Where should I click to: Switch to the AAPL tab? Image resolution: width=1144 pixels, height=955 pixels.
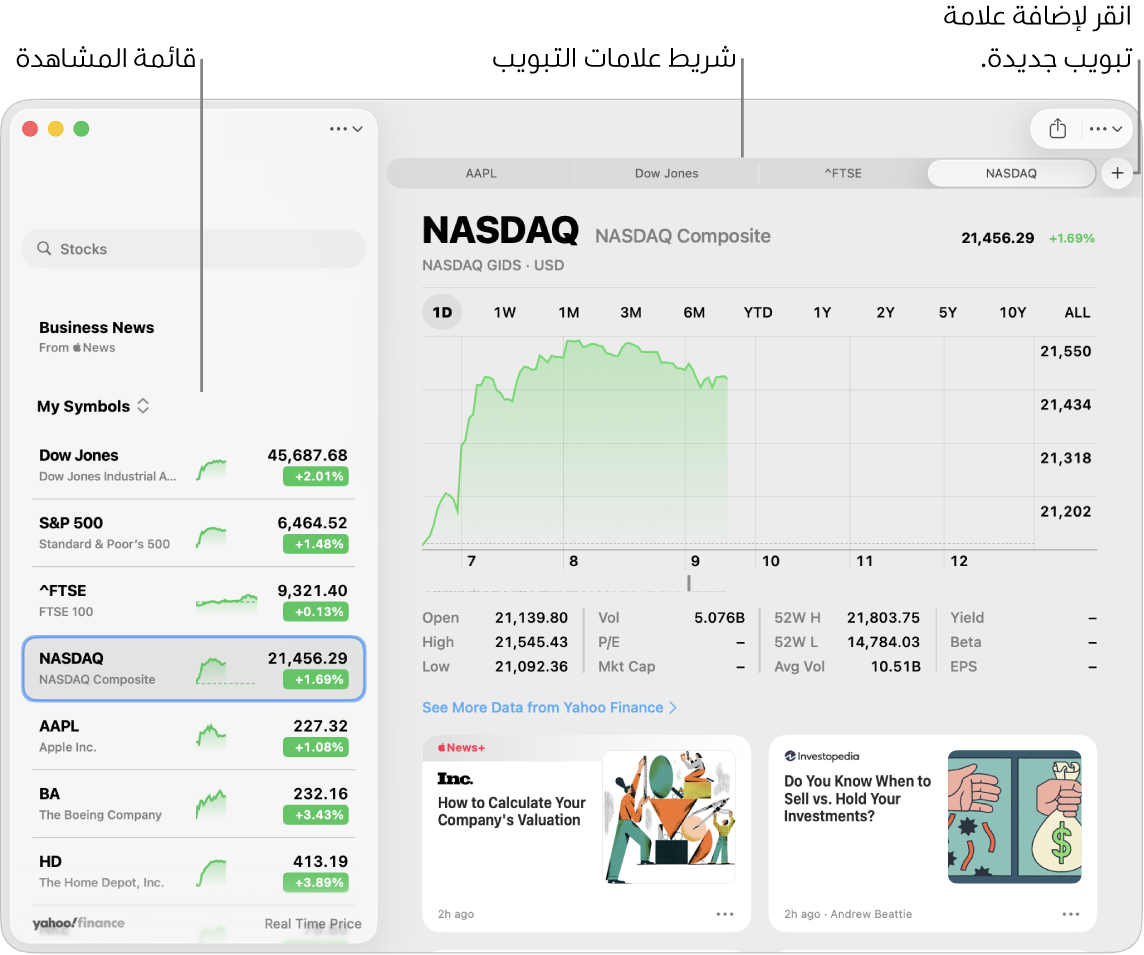[481, 173]
